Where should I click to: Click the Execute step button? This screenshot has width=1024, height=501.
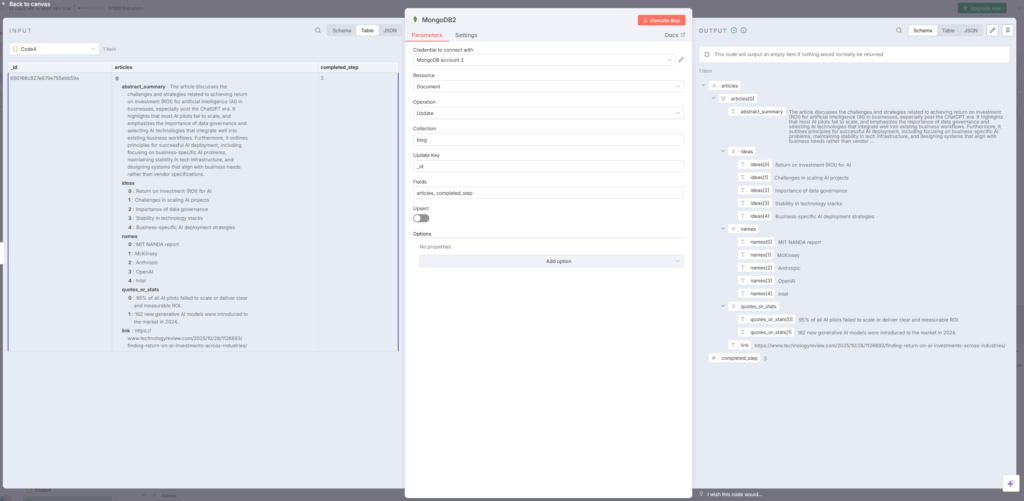(x=661, y=20)
